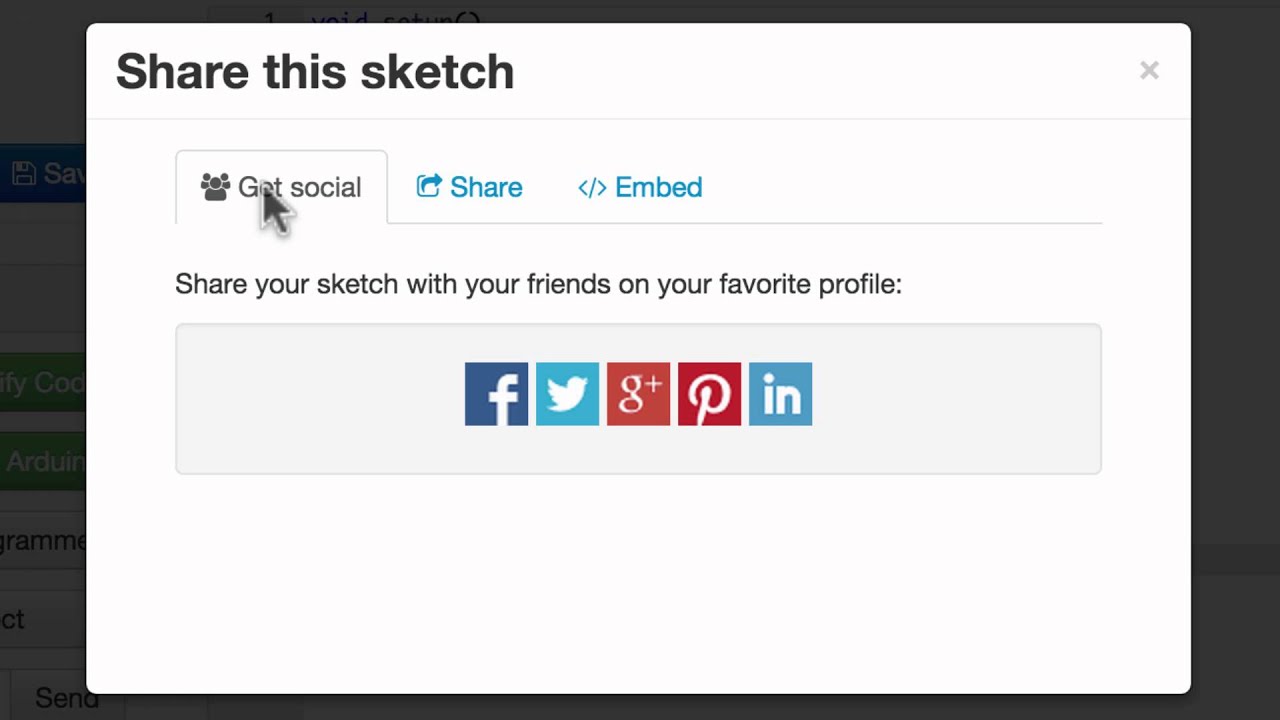Image resolution: width=1280 pixels, height=720 pixels.
Task: Switch to the Share tab
Action: pyautogui.click(x=485, y=187)
